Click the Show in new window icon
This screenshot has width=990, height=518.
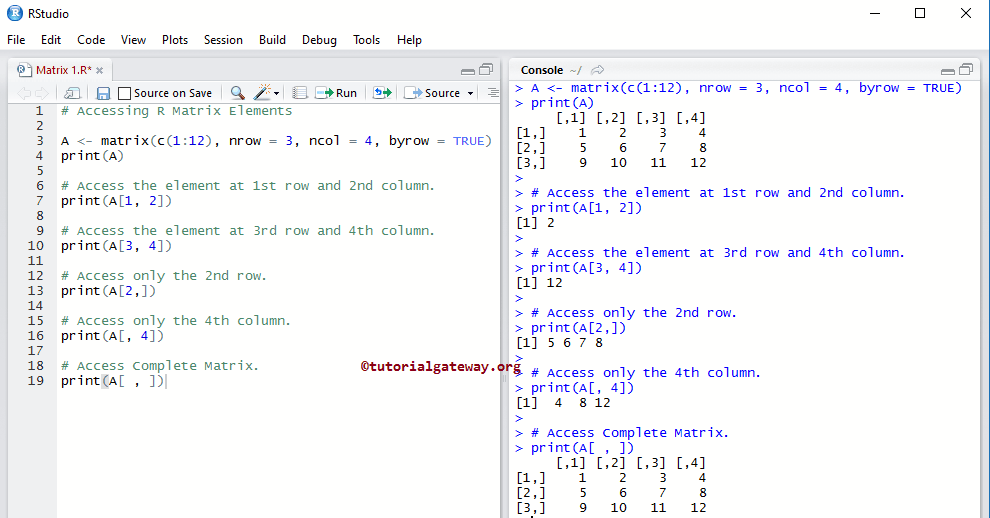click(72, 93)
